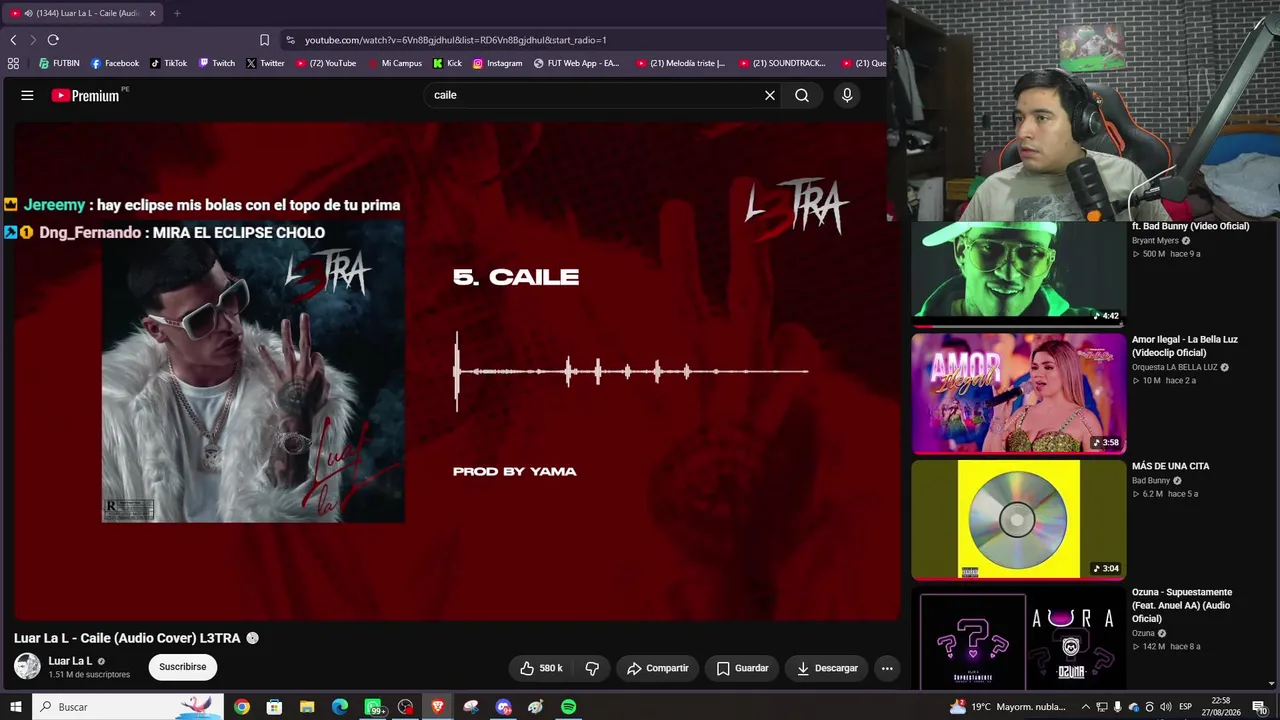
Task: Click the L3TRA album cover in video
Action: (x=254, y=372)
